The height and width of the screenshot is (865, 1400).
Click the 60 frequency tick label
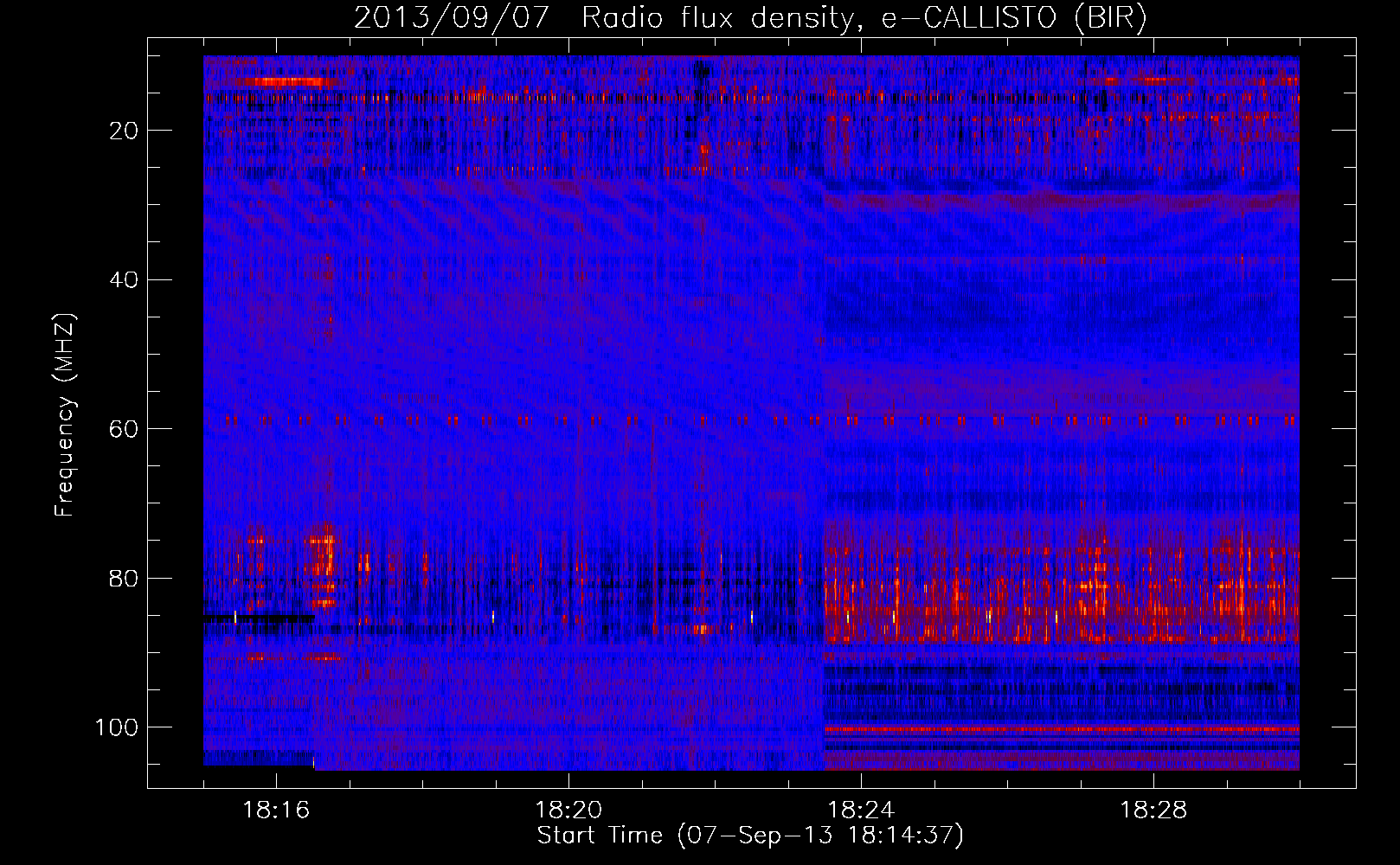pos(124,429)
